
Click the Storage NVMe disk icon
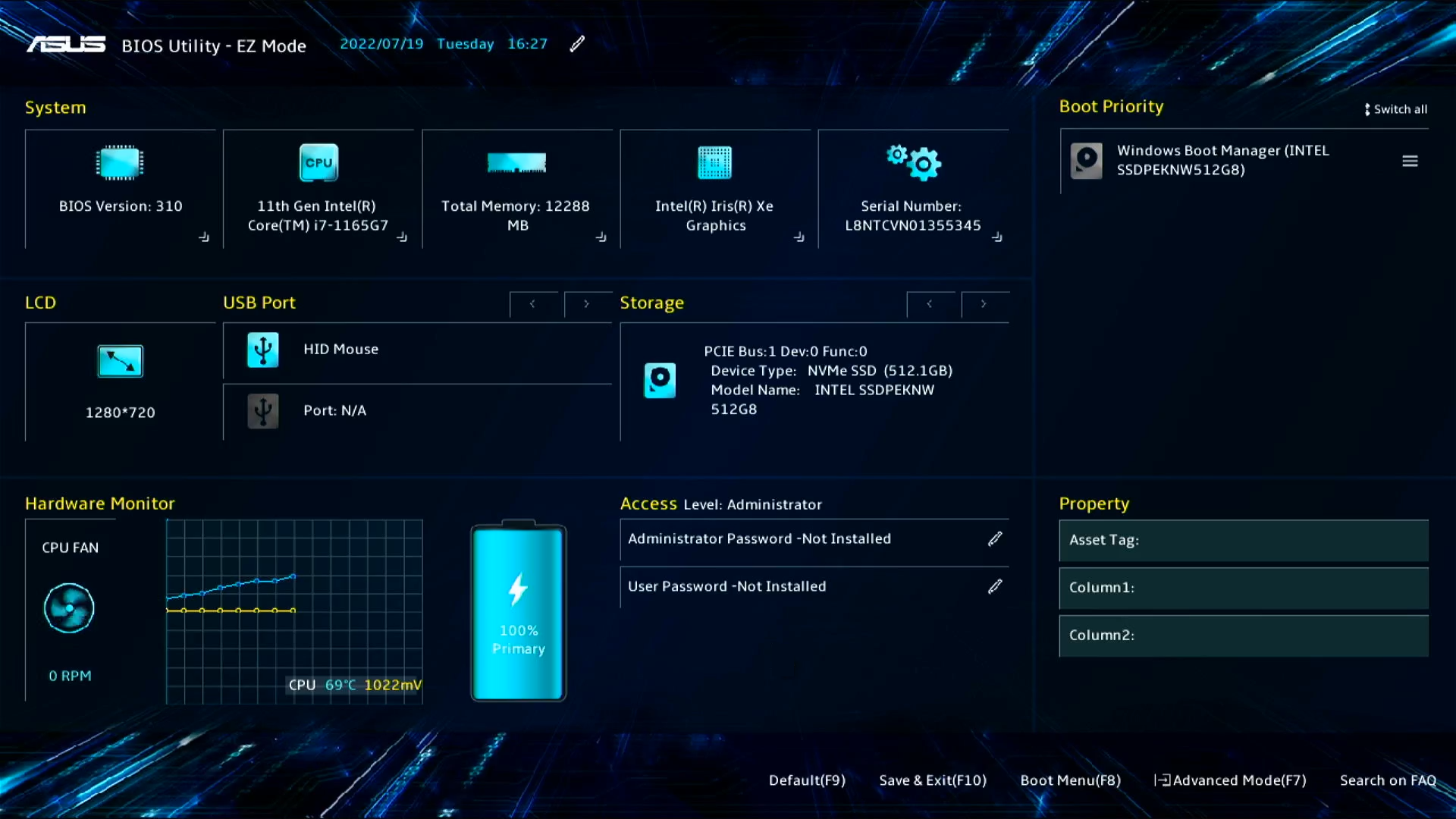click(x=660, y=380)
